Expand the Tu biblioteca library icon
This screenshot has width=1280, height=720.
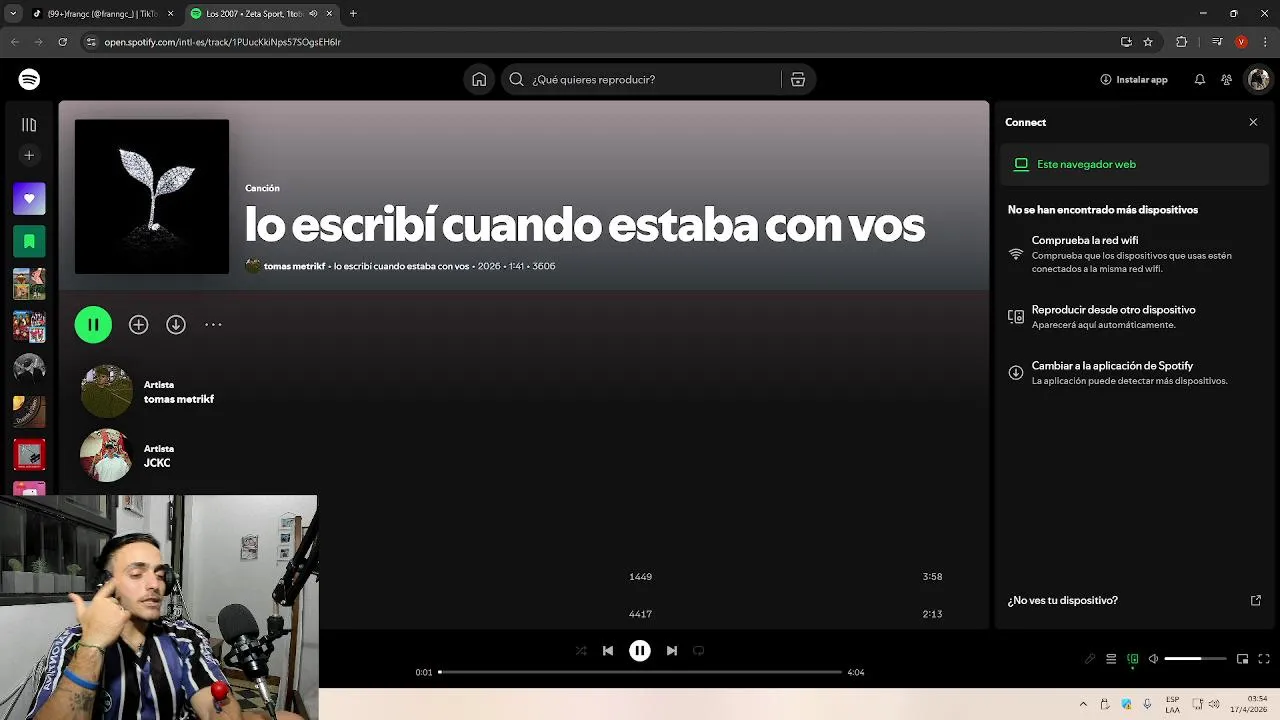point(29,125)
